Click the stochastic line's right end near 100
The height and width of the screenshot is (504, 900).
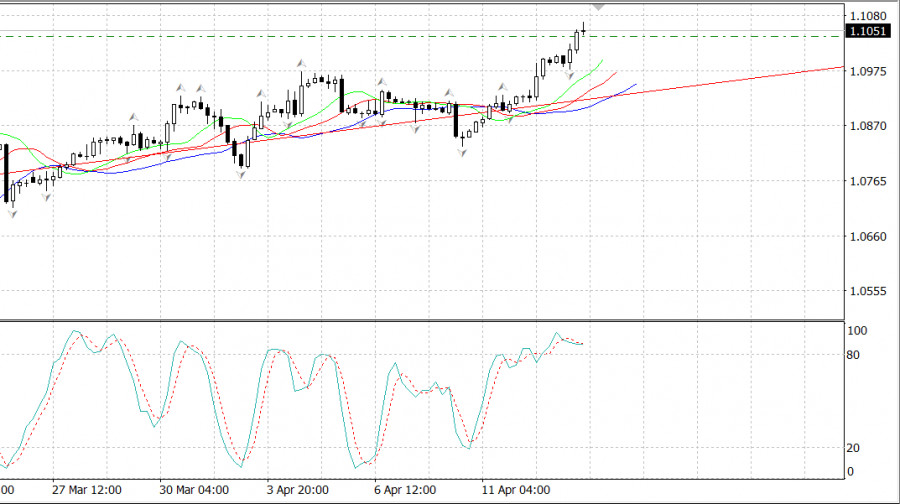click(582, 344)
